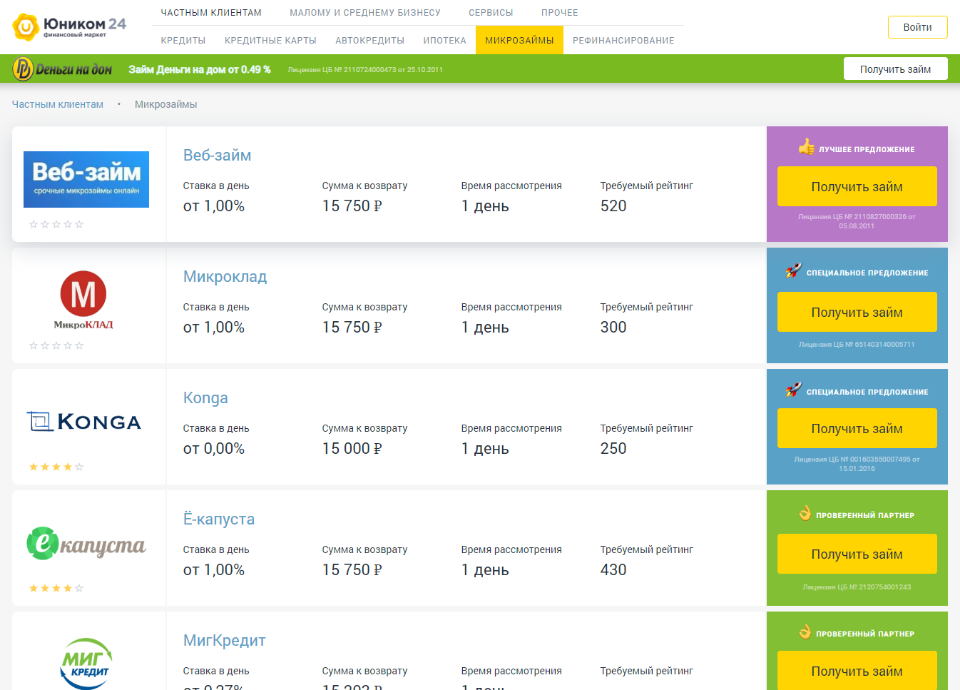This screenshot has width=960, height=690.
Task: Open the Микроклад title link
Action: tap(225, 276)
